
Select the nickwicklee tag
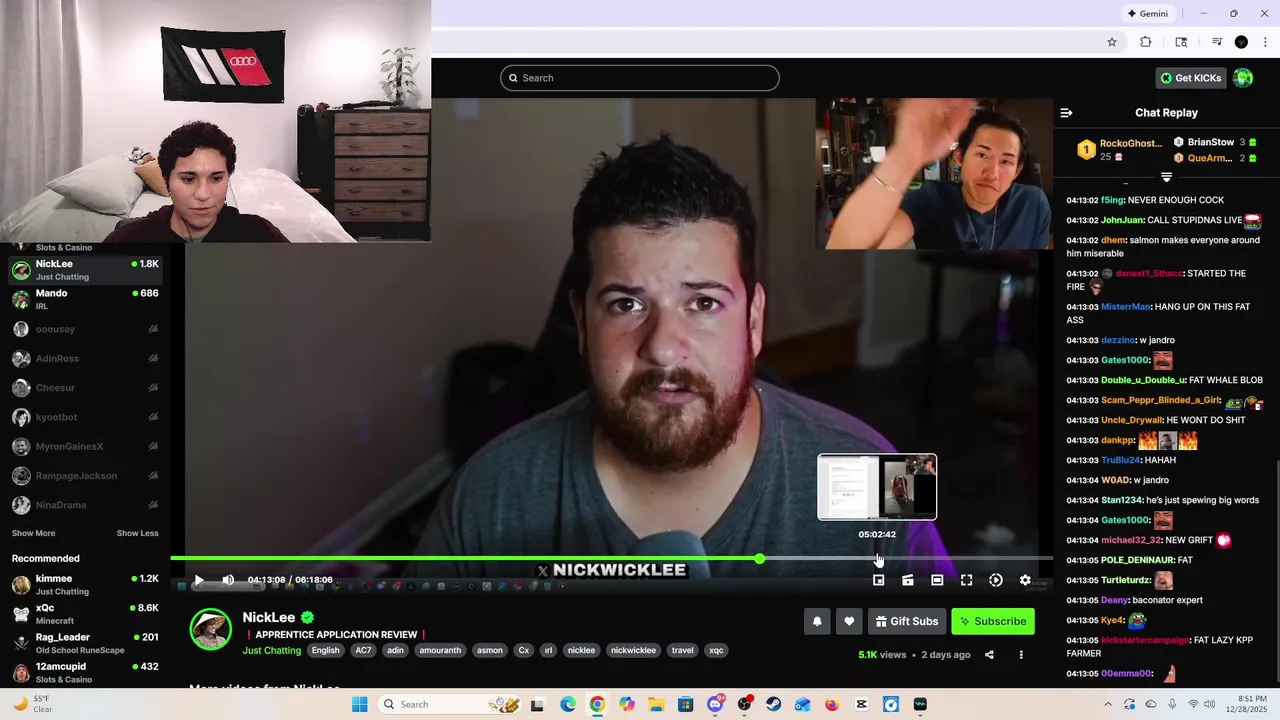pos(633,650)
